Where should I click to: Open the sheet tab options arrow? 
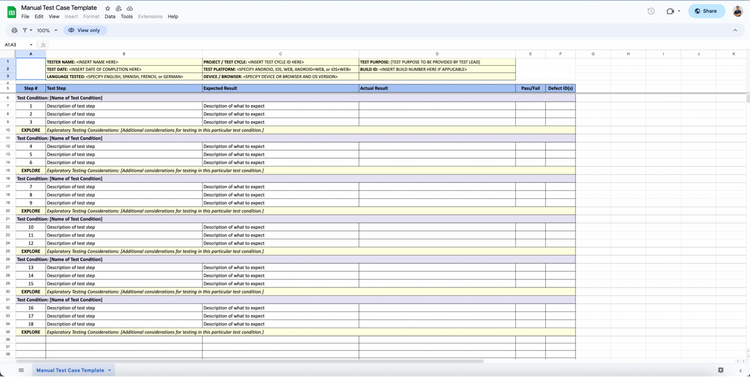point(110,370)
